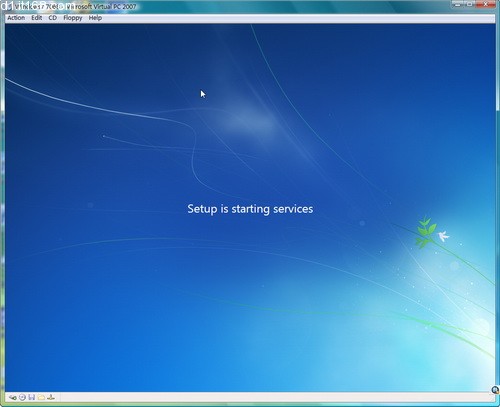500x407 pixels.
Task: Click the white bird graphic on setup screen
Action: (443, 236)
